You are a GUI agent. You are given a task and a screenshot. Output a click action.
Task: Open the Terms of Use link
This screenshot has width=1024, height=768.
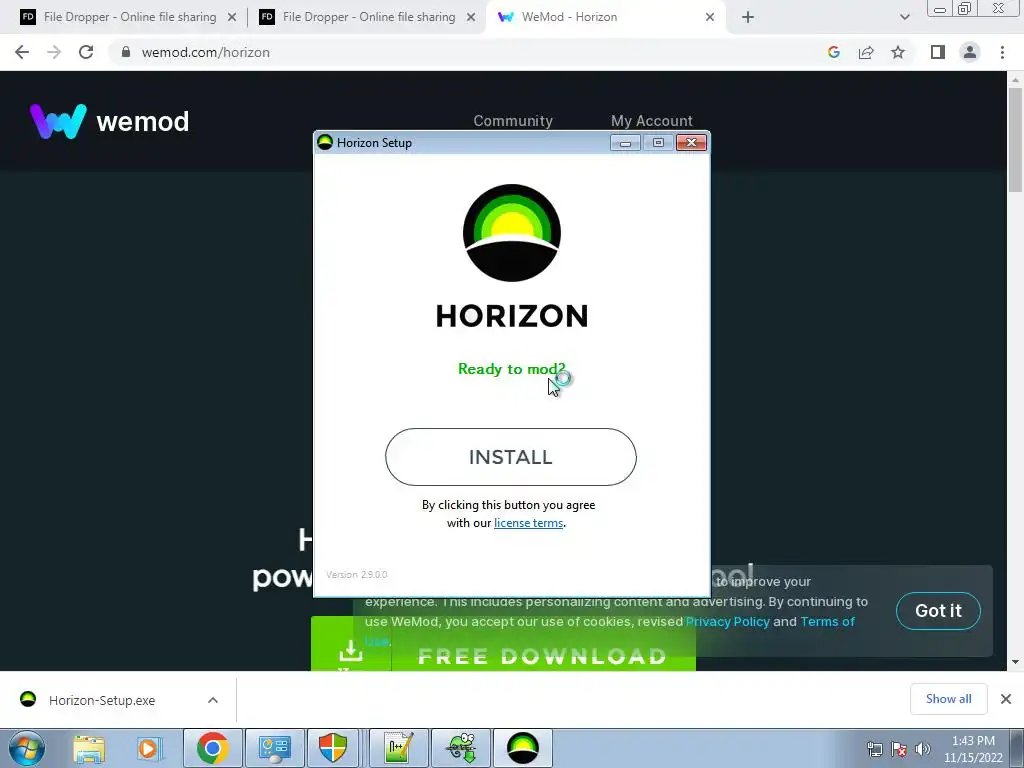tap(827, 622)
